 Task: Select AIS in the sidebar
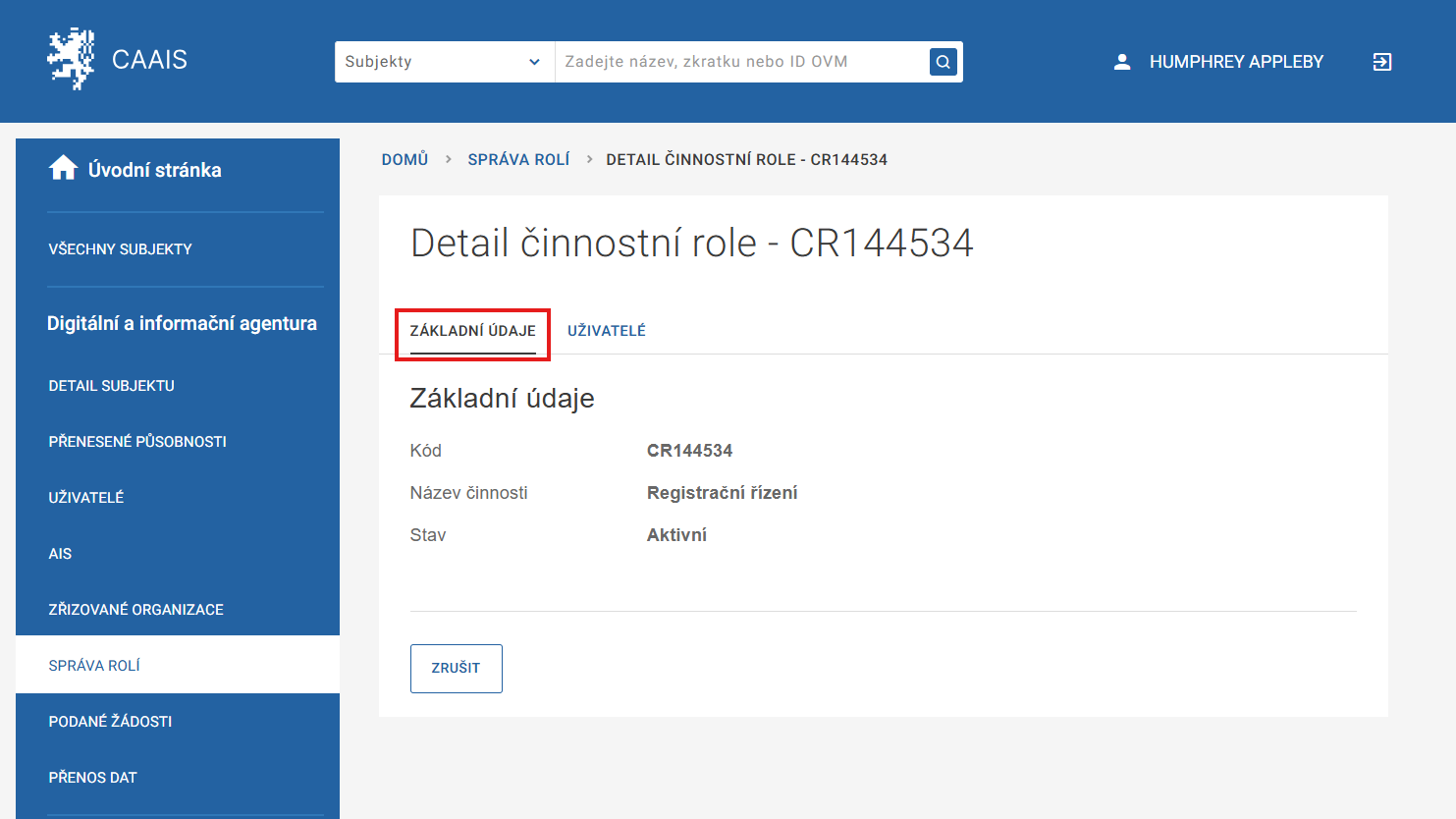pos(60,554)
